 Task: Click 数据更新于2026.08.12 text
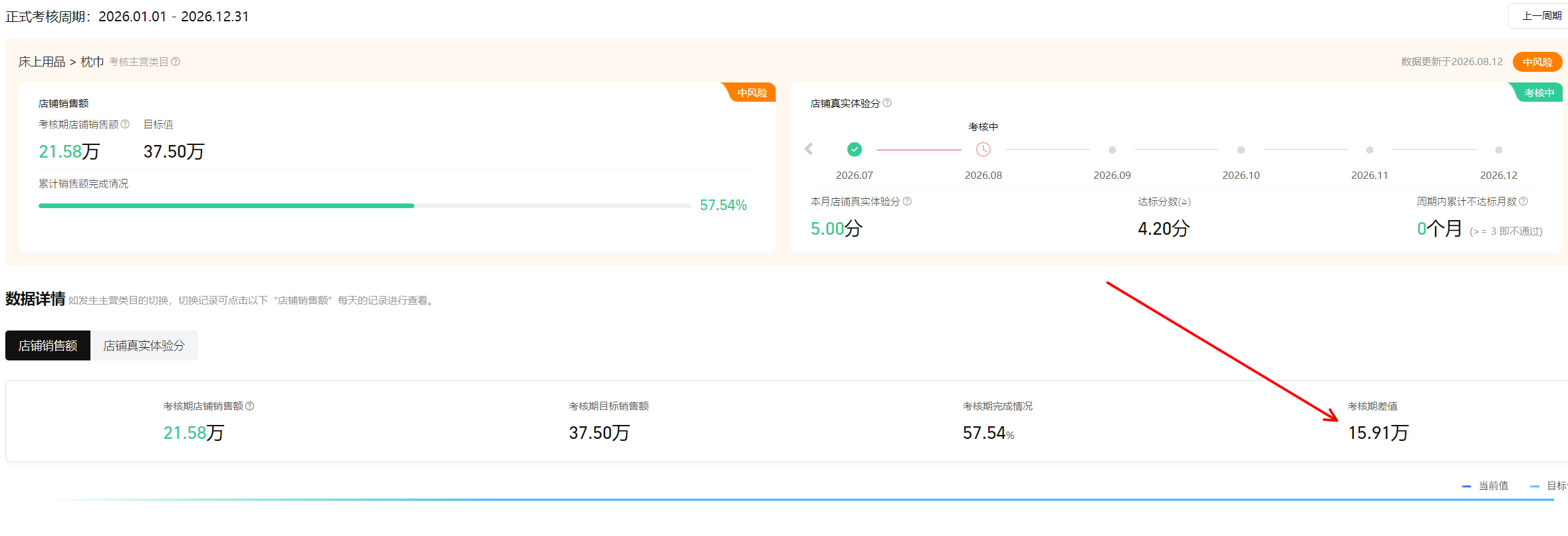[1452, 62]
